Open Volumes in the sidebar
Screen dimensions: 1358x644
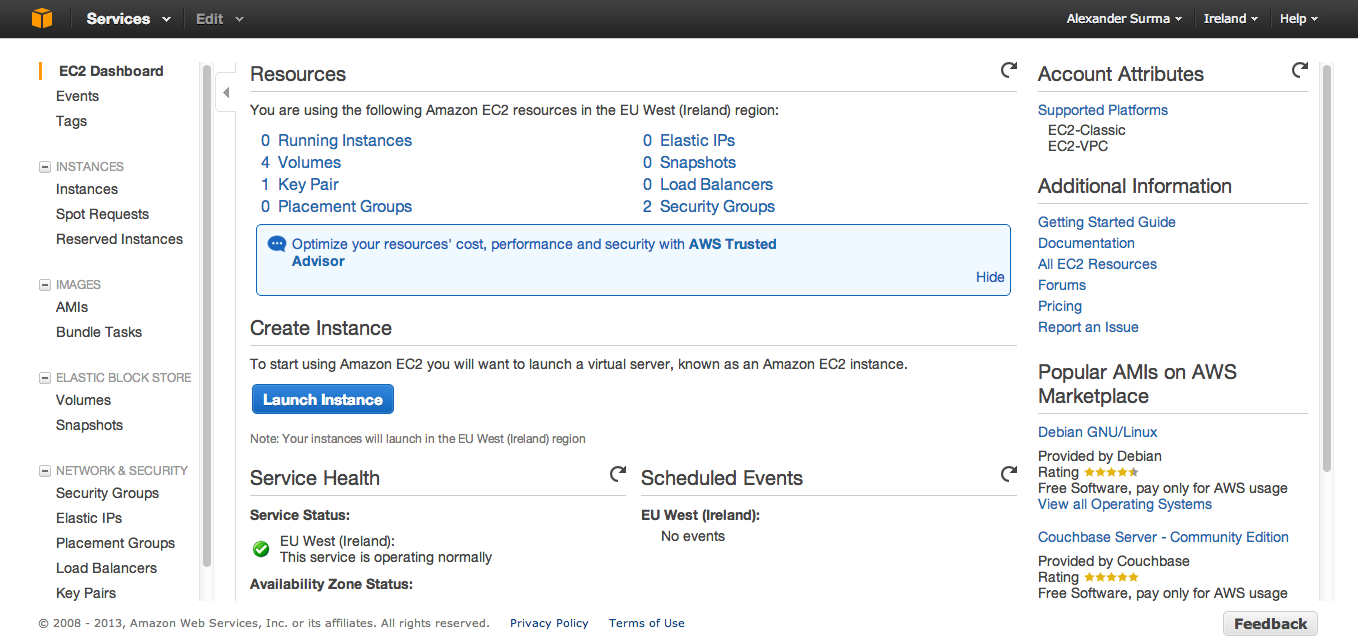(x=83, y=400)
